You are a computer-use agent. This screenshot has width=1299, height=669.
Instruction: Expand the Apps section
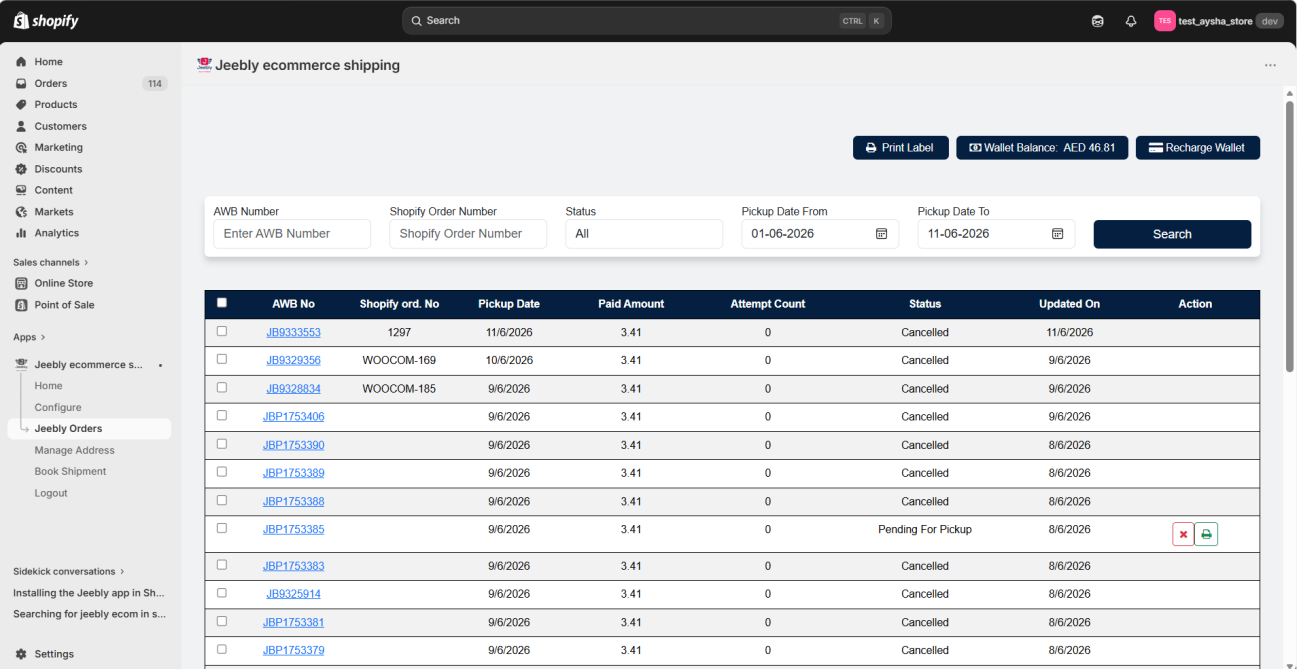tap(30, 337)
